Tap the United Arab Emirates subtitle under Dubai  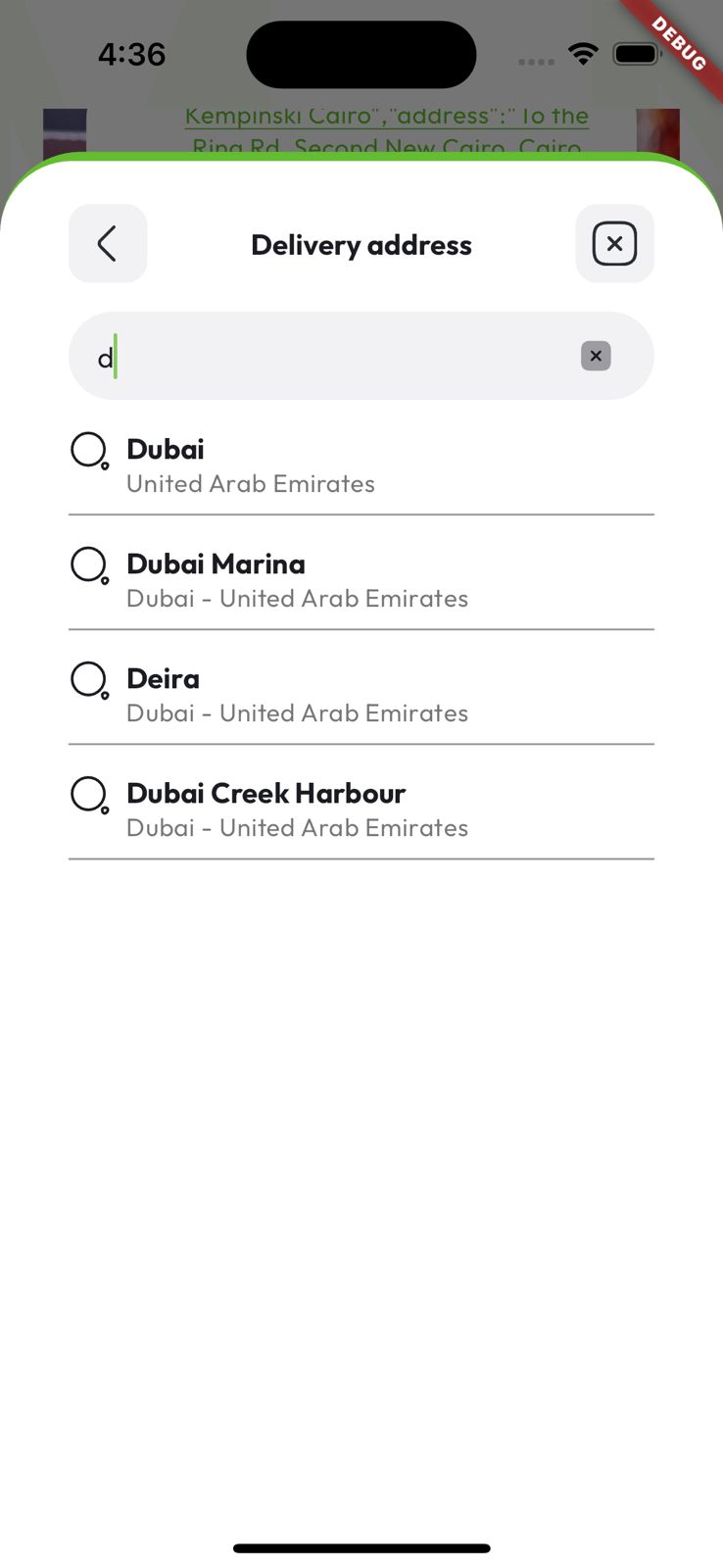click(251, 484)
